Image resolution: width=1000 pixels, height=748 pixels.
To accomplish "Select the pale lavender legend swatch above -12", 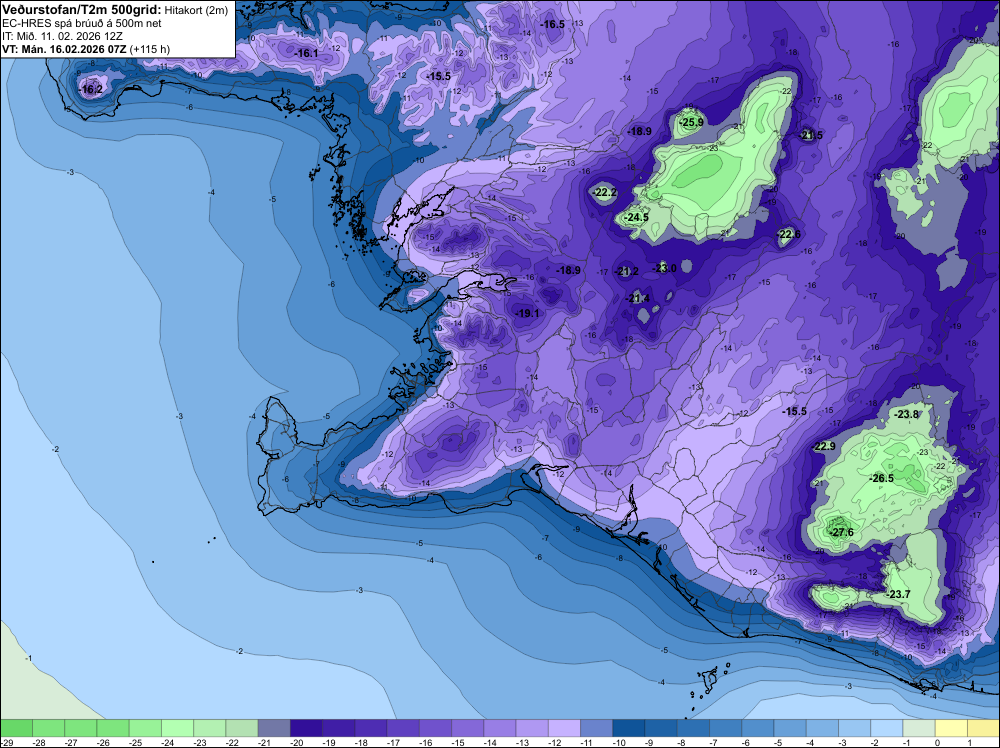I will click(564, 728).
